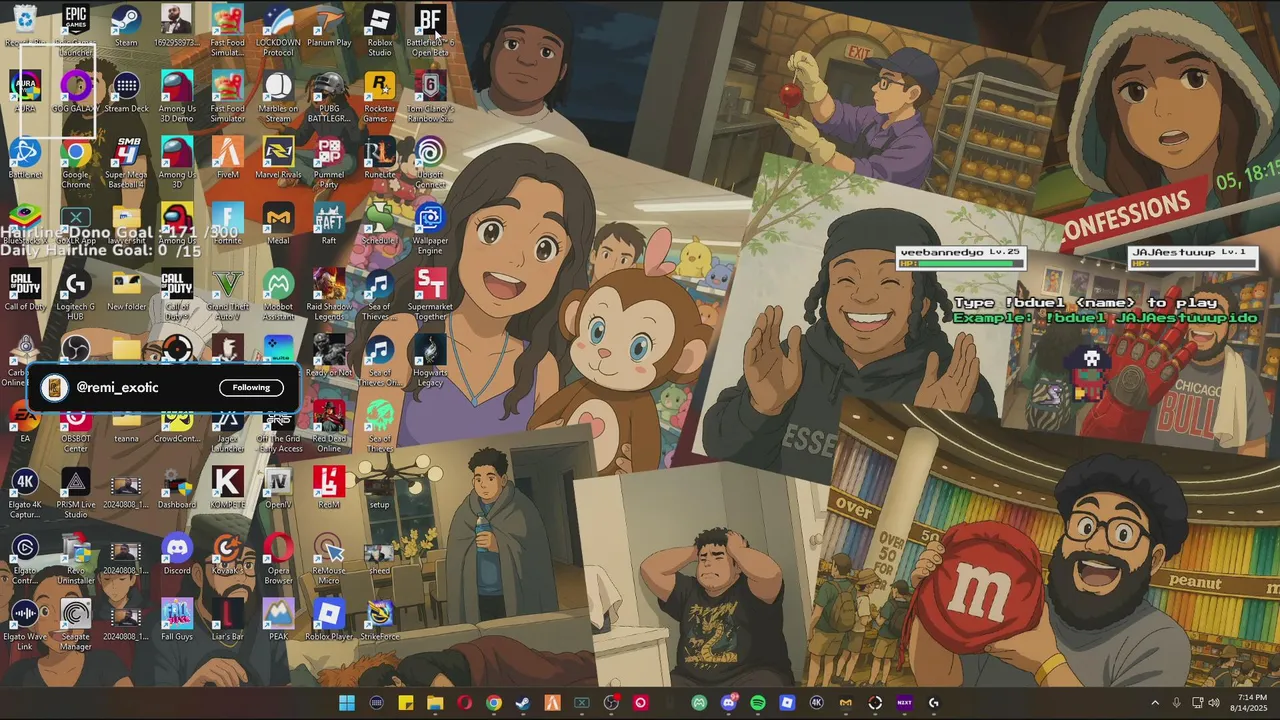Open Seagate Manager desktop shortcut

(x=76, y=623)
